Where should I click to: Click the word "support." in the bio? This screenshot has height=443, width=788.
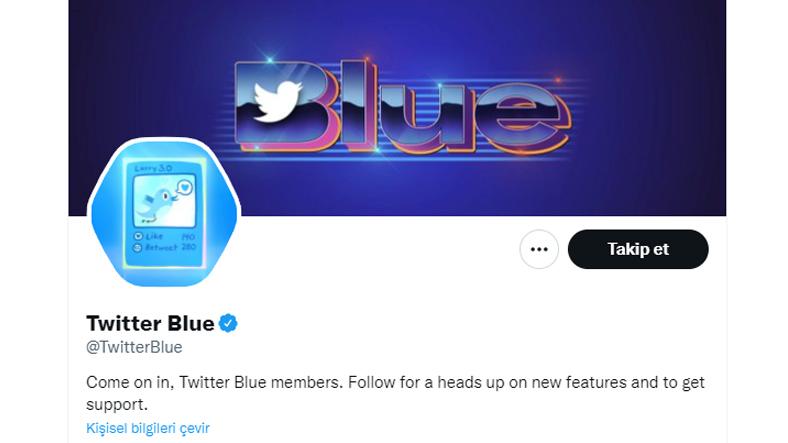tap(117, 405)
